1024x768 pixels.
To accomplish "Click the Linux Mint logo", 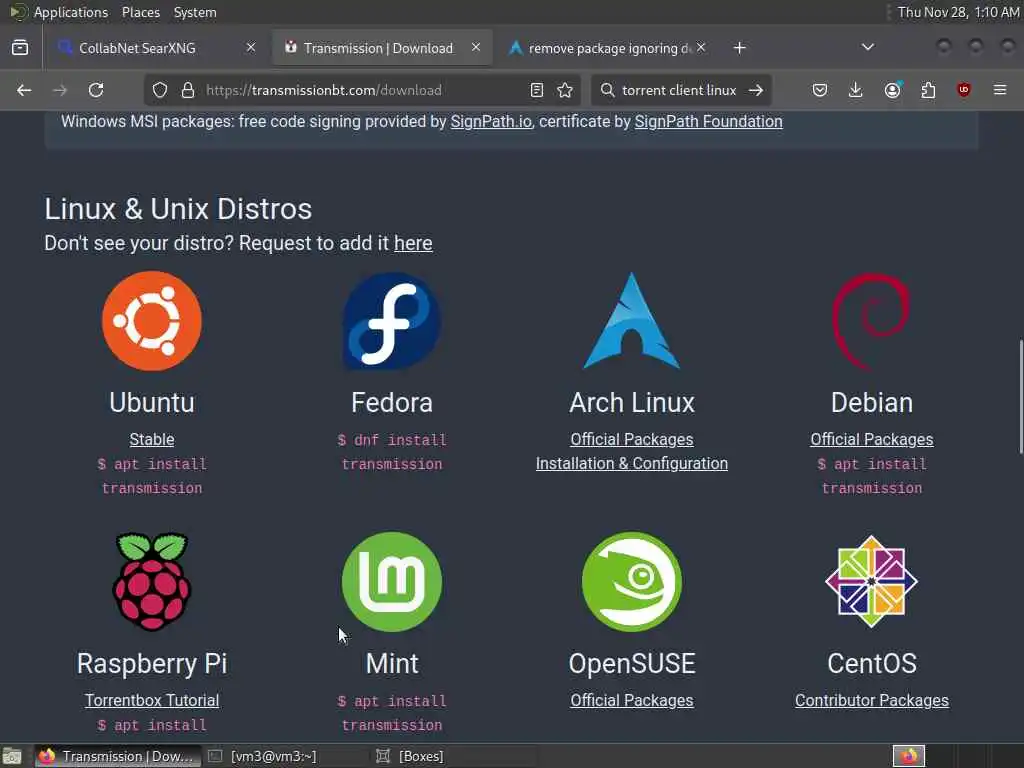I will [x=392, y=582].
